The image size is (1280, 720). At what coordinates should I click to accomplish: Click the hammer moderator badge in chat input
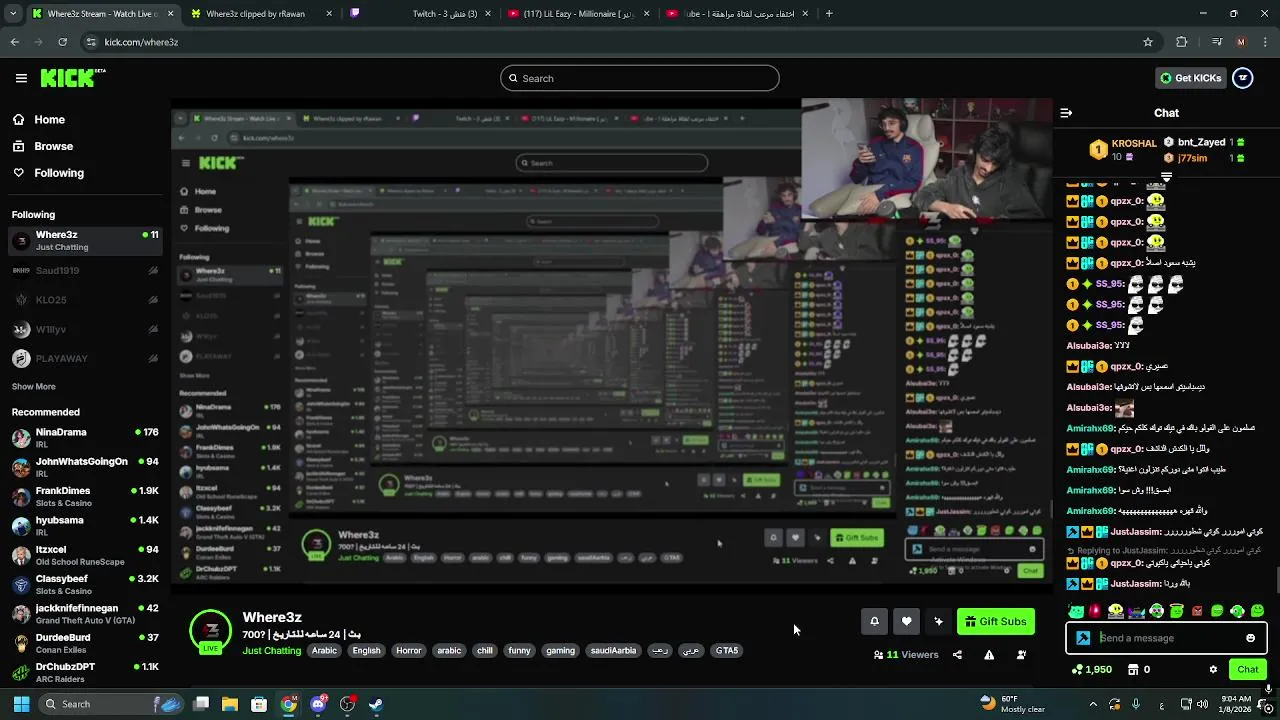point(1083,638)
